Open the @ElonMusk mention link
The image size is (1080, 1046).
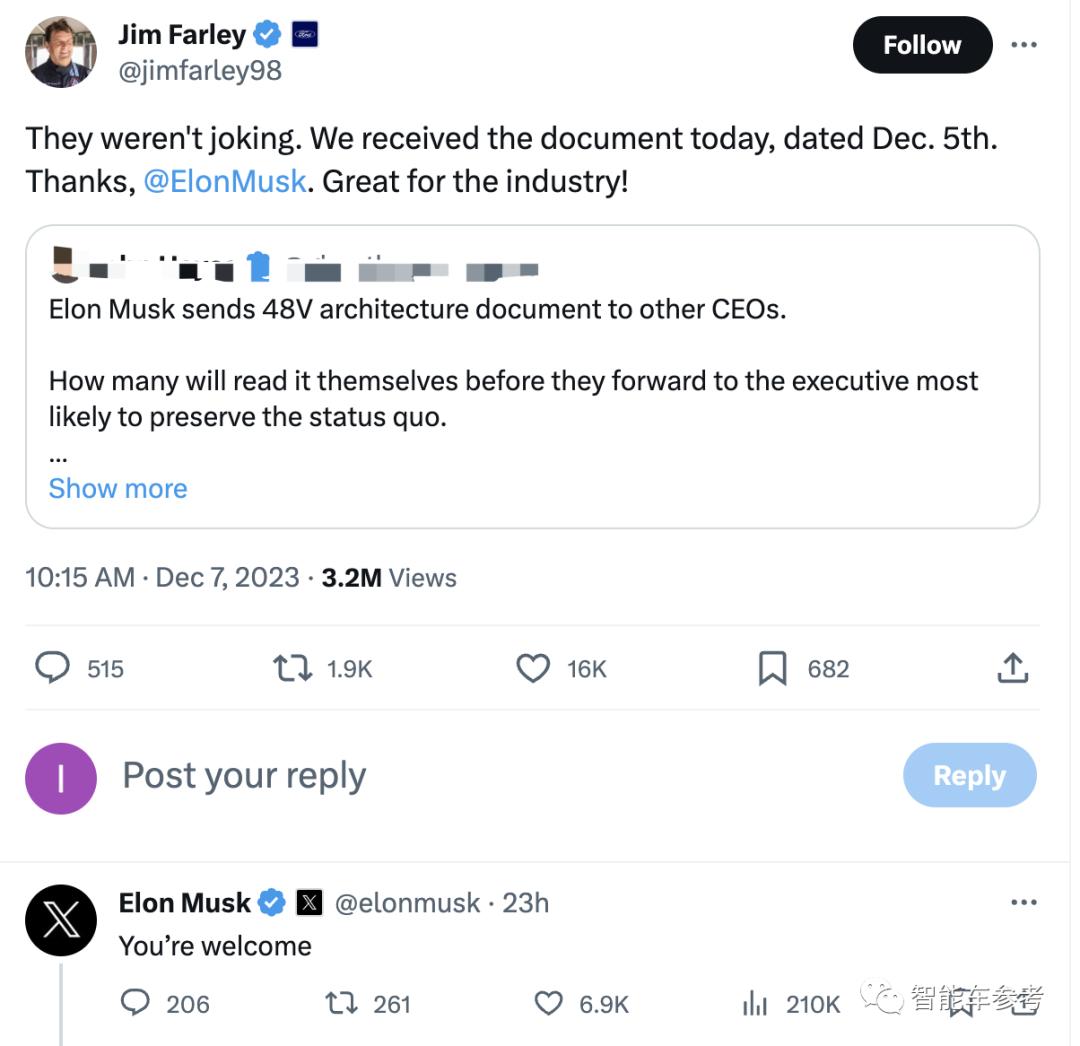225,182
